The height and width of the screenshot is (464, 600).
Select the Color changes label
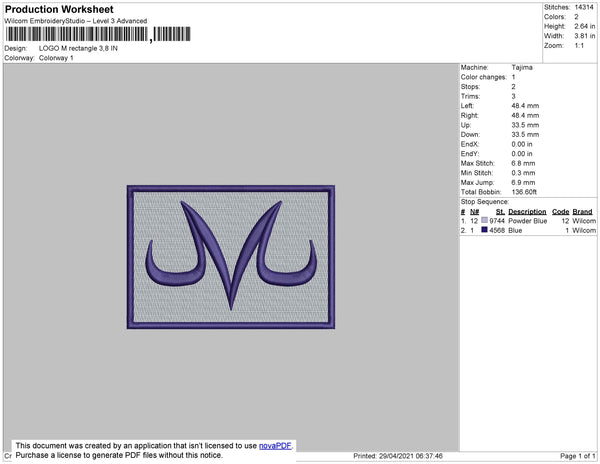click(484, 77)
